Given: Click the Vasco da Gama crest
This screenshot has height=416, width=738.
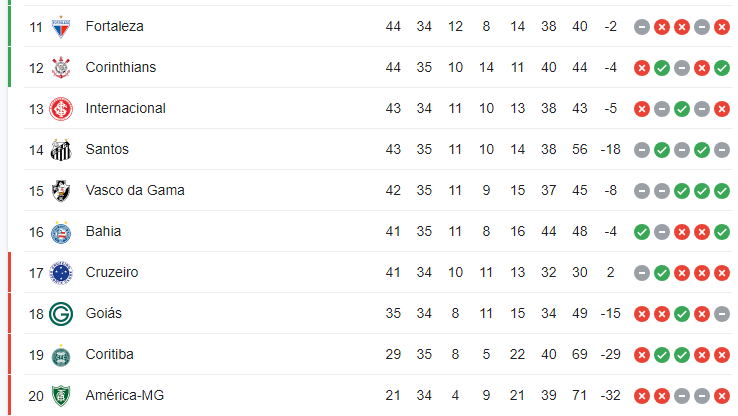Looking at the screenshot, I should (x=61, y=191).
